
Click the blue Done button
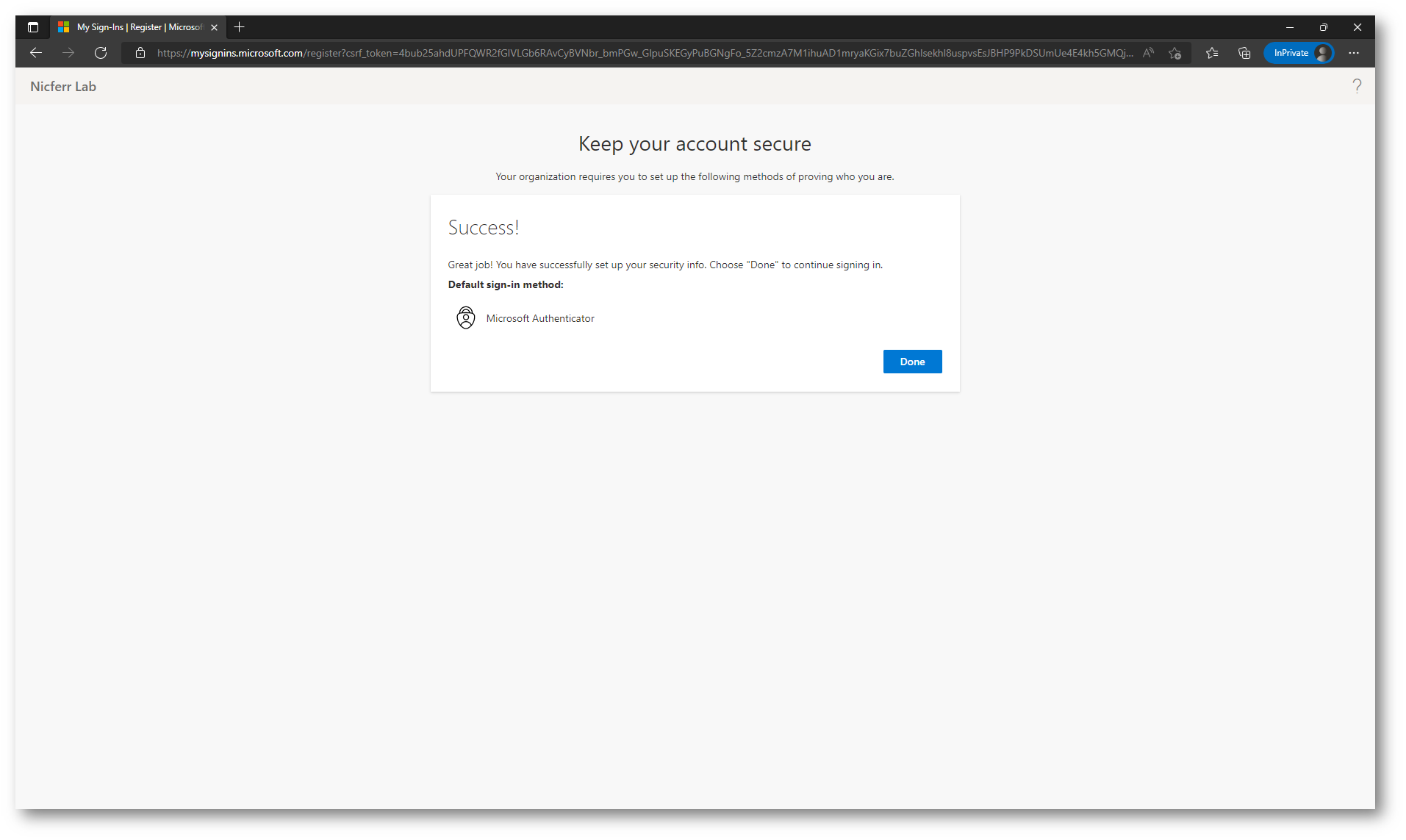click(912, 362)
